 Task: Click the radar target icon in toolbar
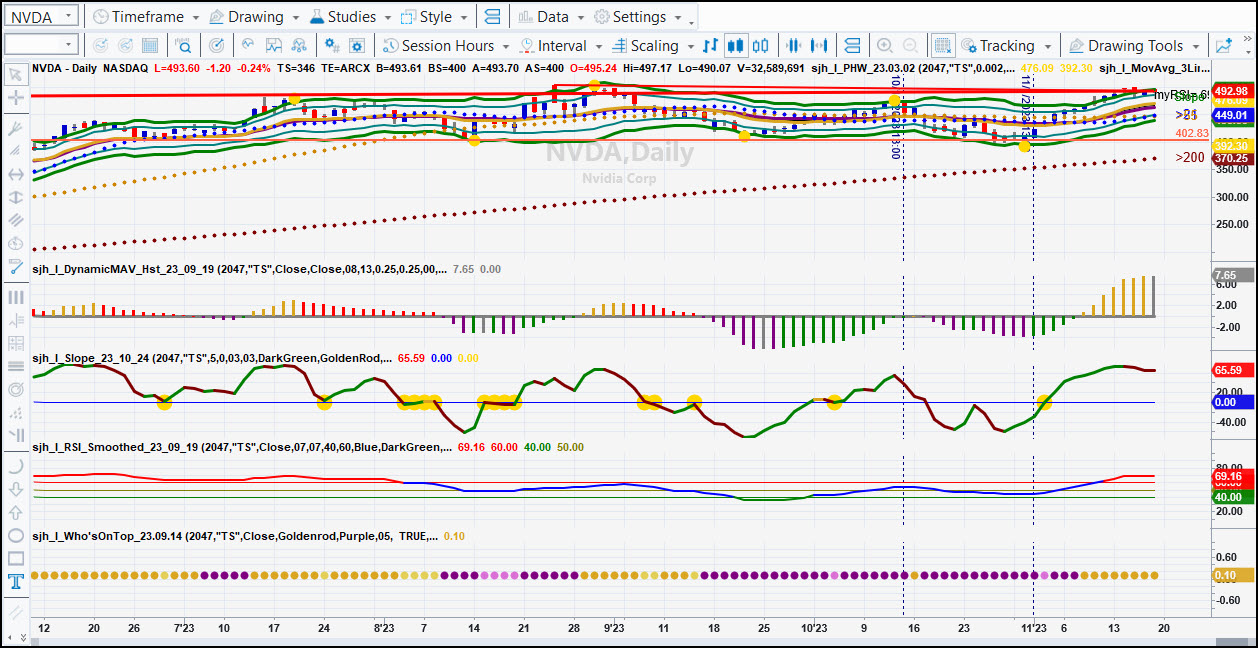point(217,46)
